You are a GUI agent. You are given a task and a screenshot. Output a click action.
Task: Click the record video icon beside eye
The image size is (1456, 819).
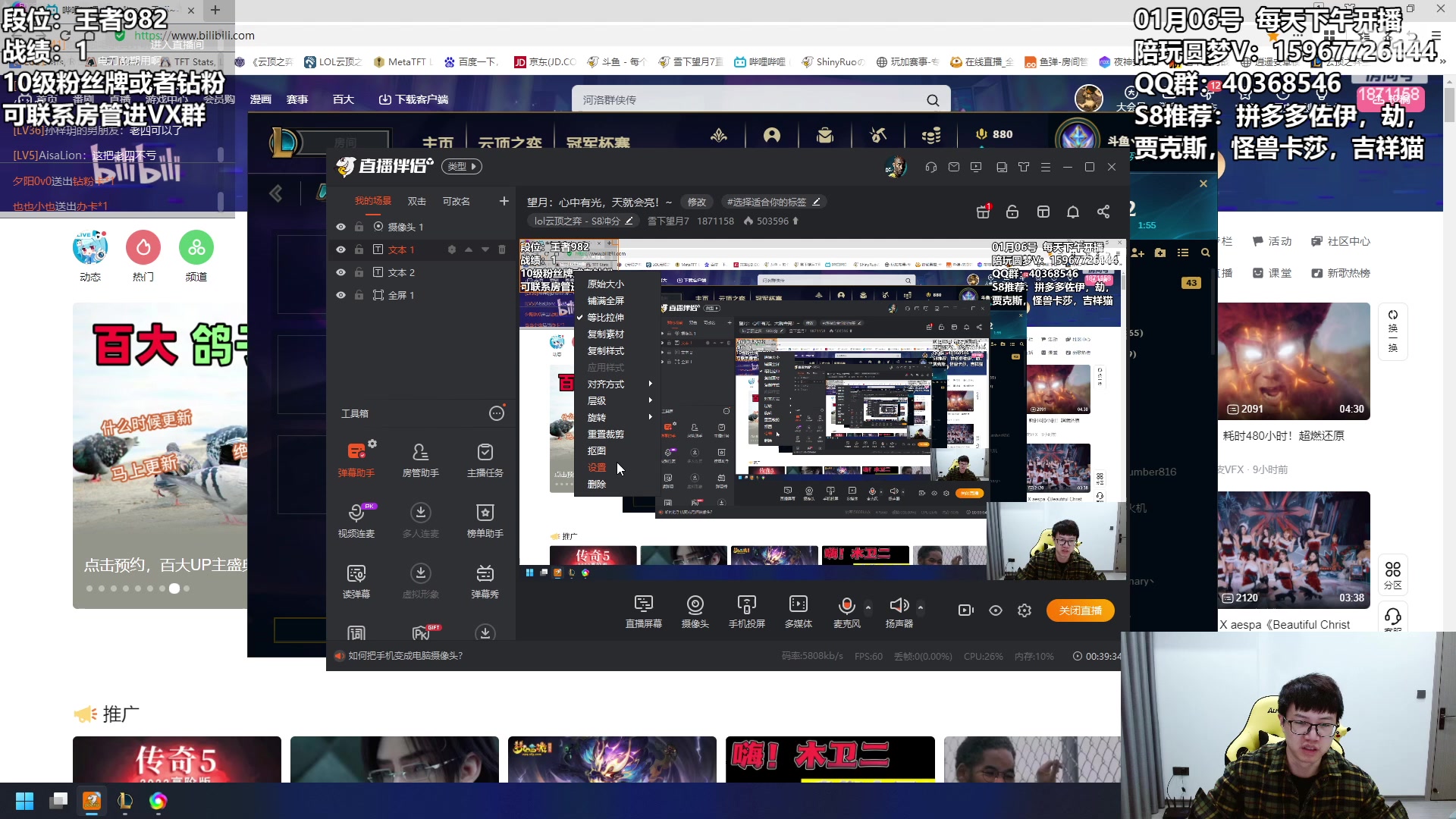click(x=965, y=610)
